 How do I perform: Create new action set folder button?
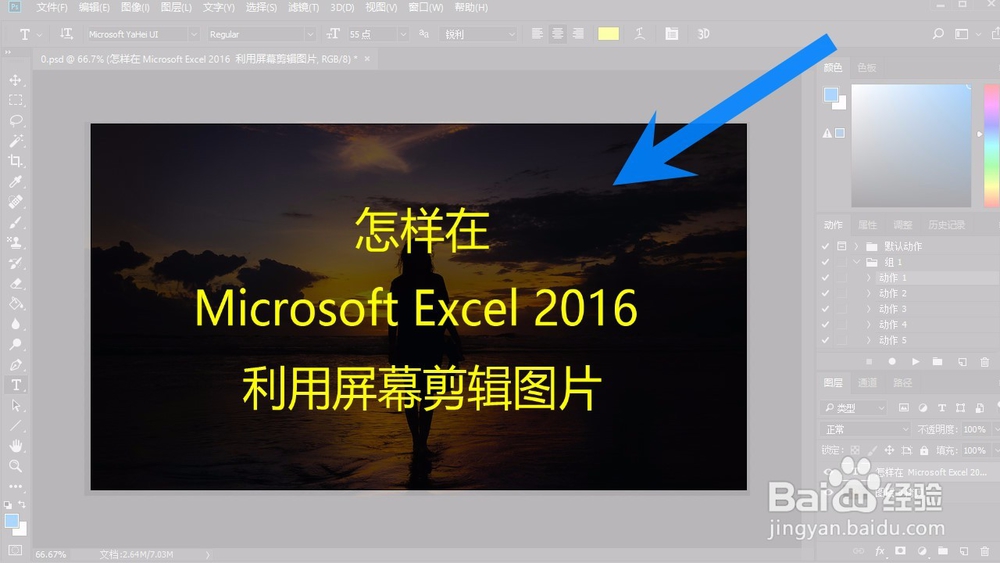pyautogui.click(x=938, y=362)
